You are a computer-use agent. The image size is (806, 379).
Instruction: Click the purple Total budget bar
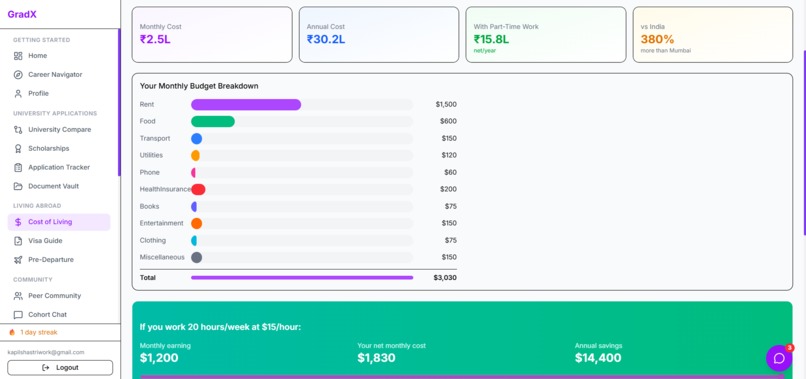(302, 278)
